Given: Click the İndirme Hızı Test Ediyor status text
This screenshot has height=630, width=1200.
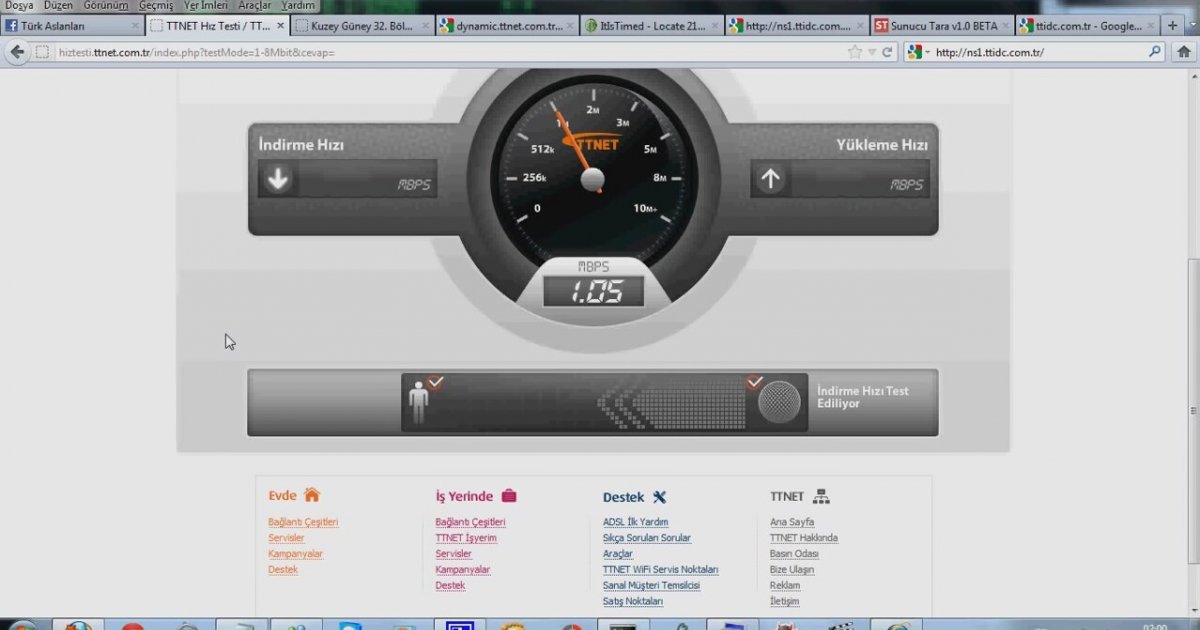Looking at the screenshot, I should click(863, 397).
